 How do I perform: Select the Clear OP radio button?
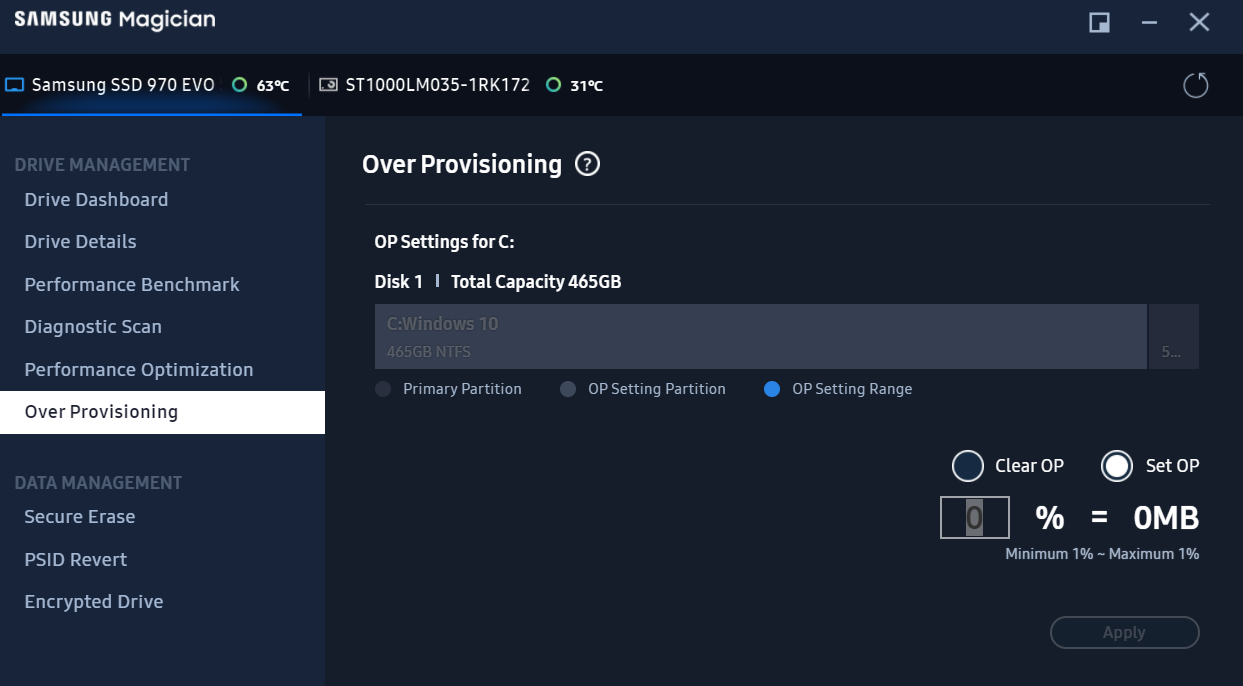click(x=968, y=466)
